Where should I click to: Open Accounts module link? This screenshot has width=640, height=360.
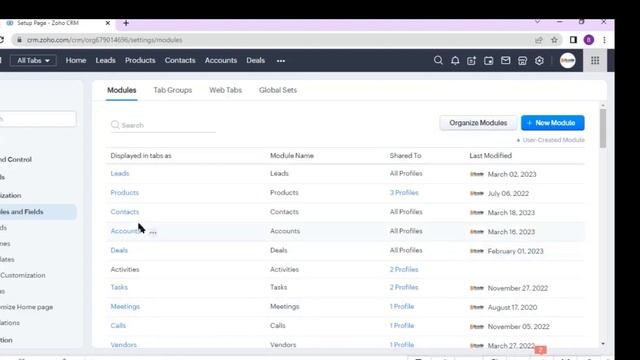pos(126,231)
